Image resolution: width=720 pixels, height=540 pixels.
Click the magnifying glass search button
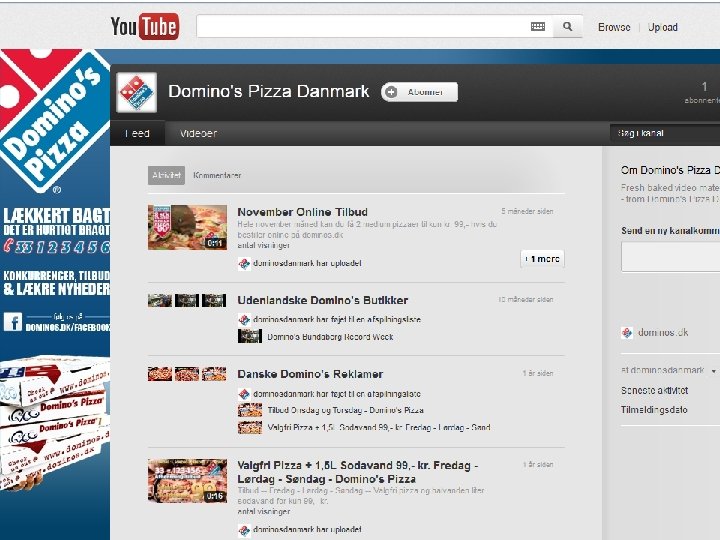pyautogui.click(x=568, y=27)
